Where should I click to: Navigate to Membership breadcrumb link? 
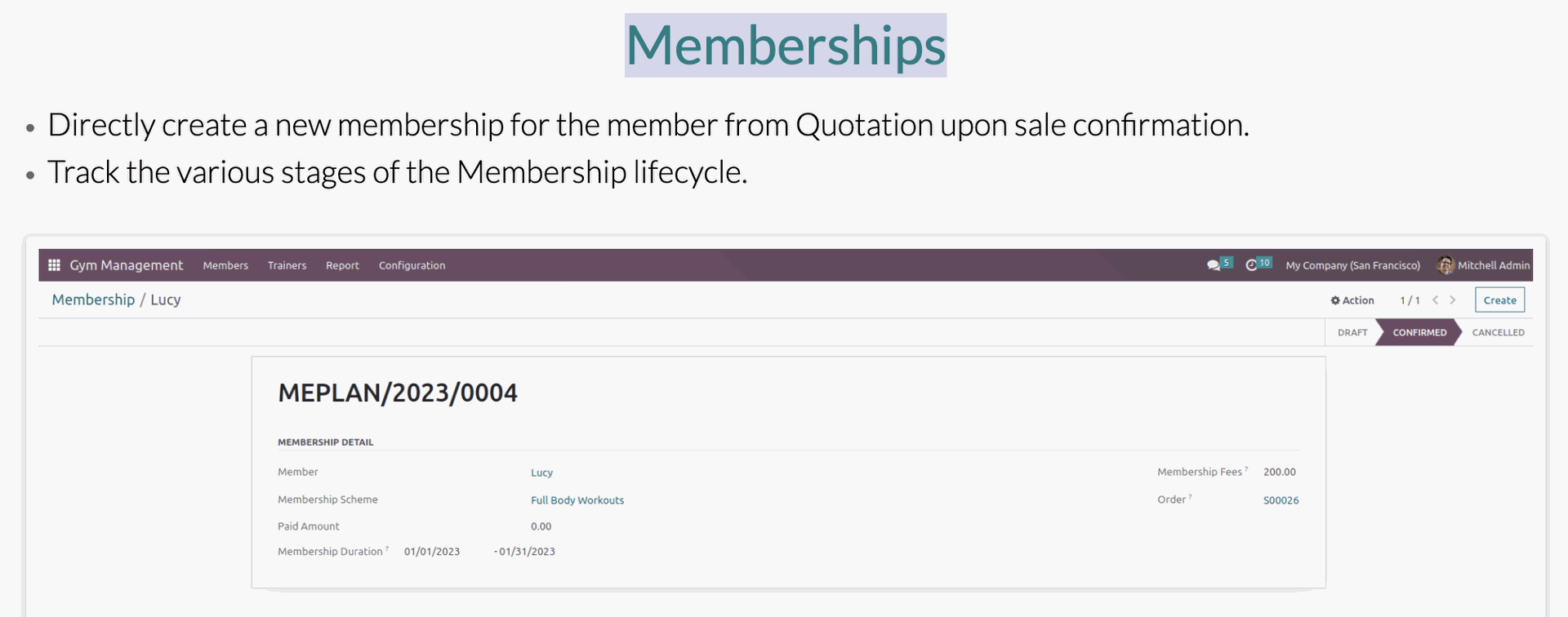coord(93,300)
